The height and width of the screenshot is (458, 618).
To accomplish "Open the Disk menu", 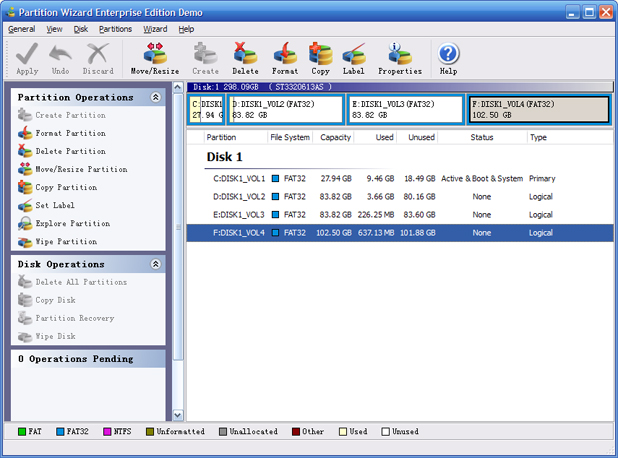I will [81, 29].
